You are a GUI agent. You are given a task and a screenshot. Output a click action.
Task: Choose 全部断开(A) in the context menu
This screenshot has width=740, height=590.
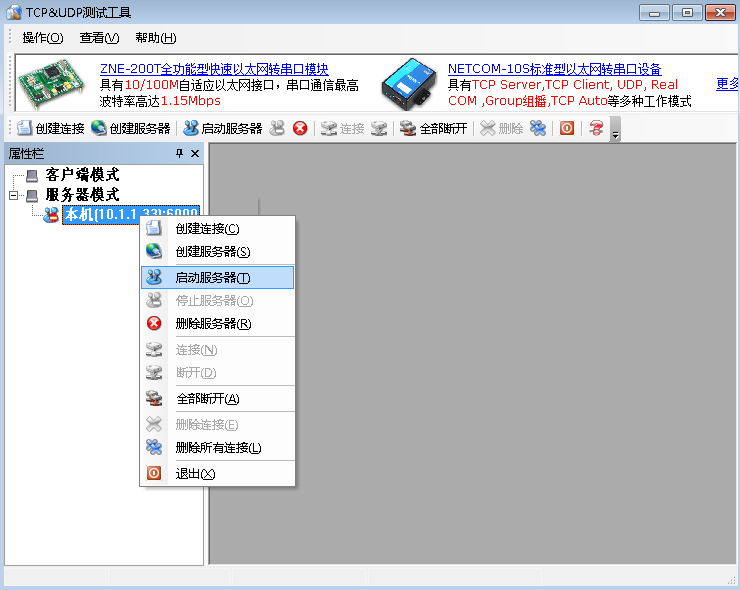[x=217, y=399]
